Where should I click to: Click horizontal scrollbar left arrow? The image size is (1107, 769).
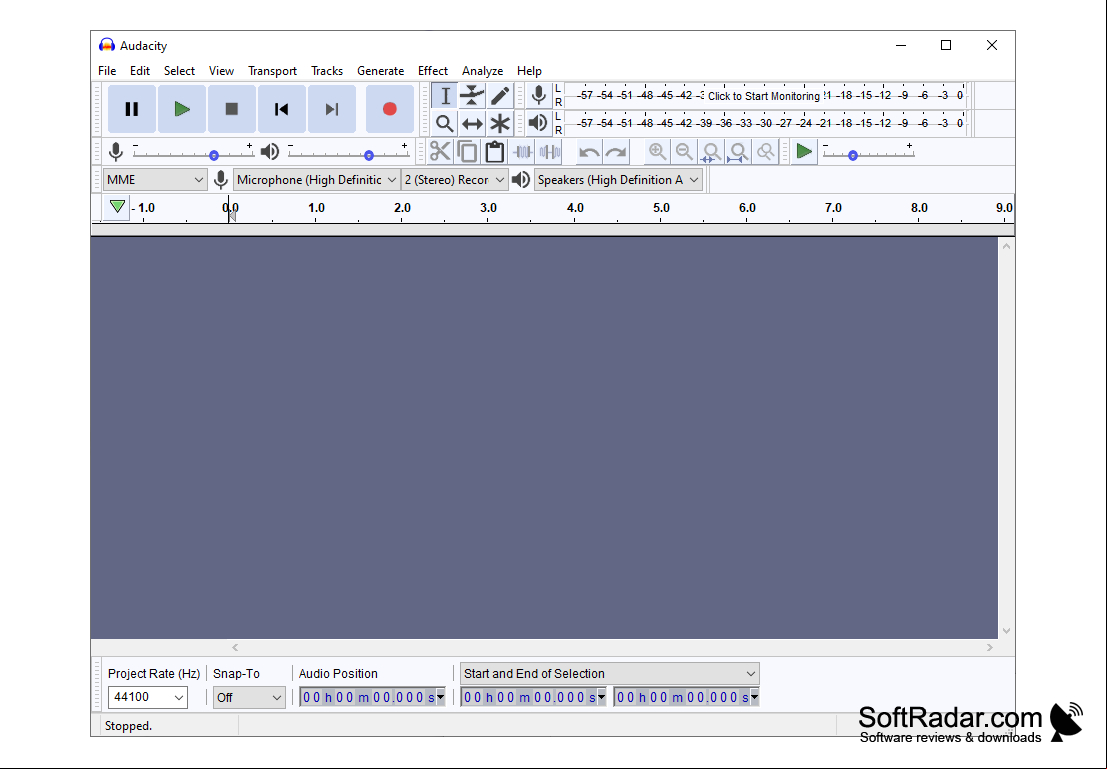pyautogui.click(x=235, y=647)
